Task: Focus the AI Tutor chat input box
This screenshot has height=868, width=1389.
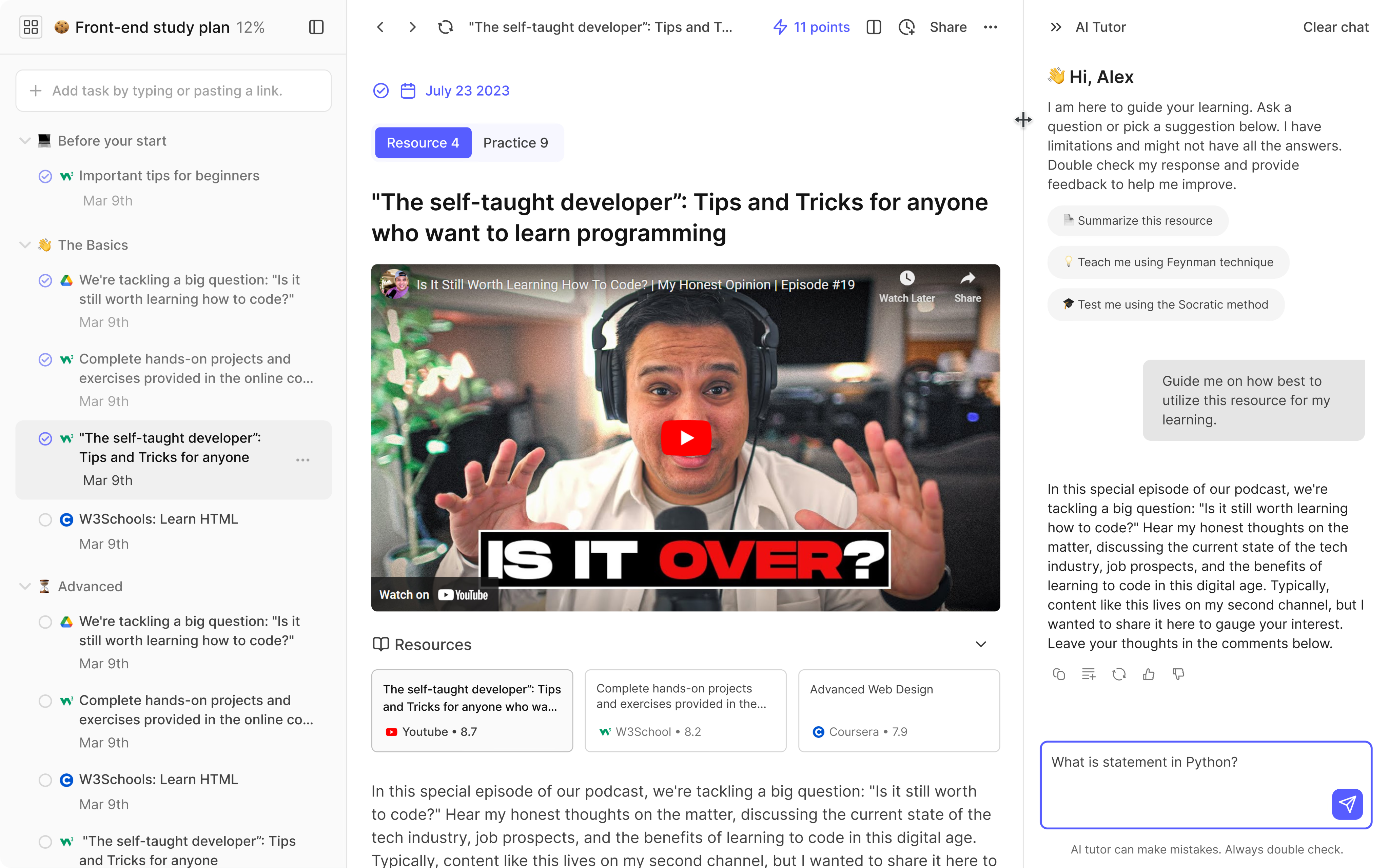Action: pos(1205,785)
